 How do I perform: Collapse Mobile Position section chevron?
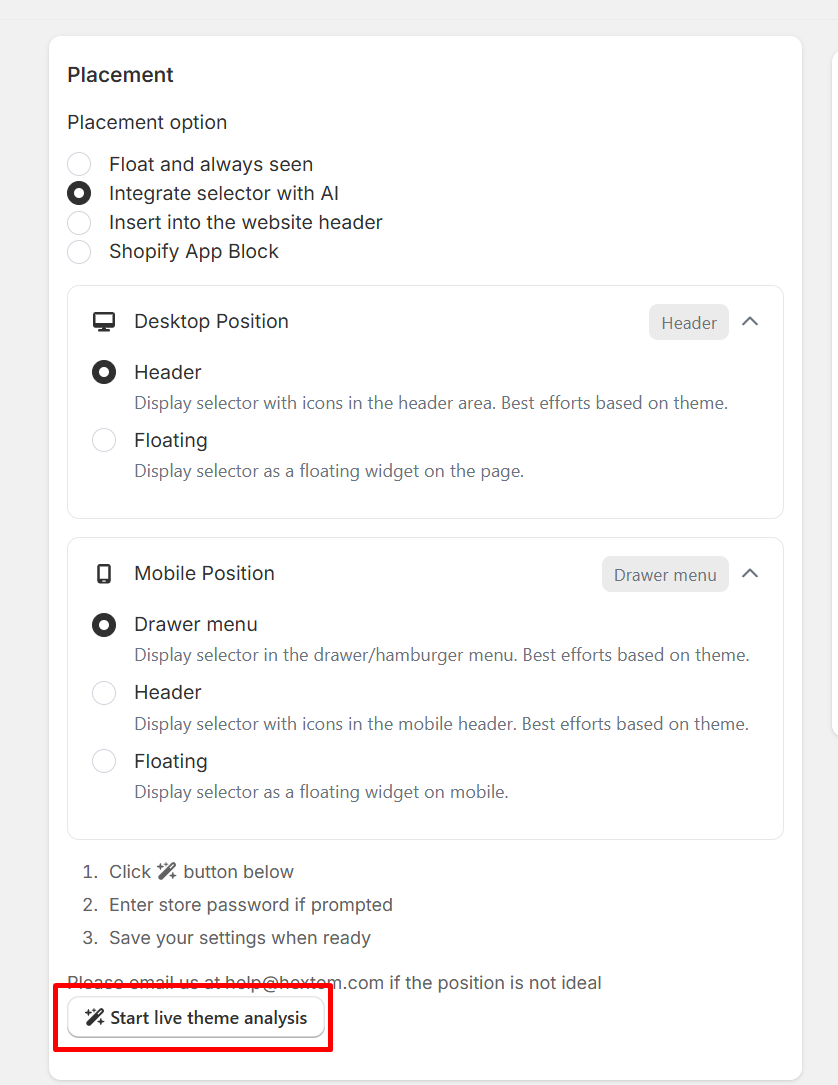[750, 574]
